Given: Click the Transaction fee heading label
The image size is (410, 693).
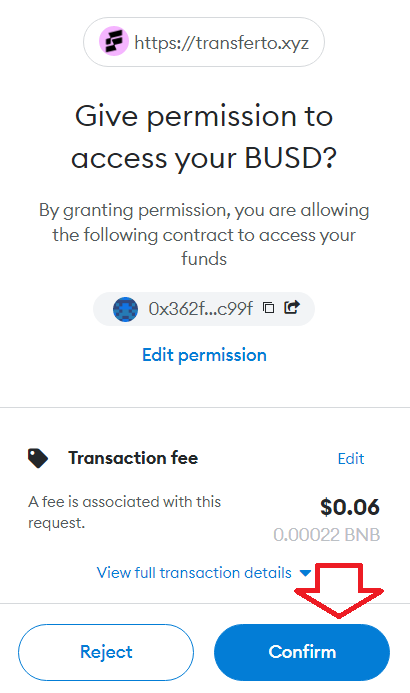Looking at the screenshot, I should 133,458.
